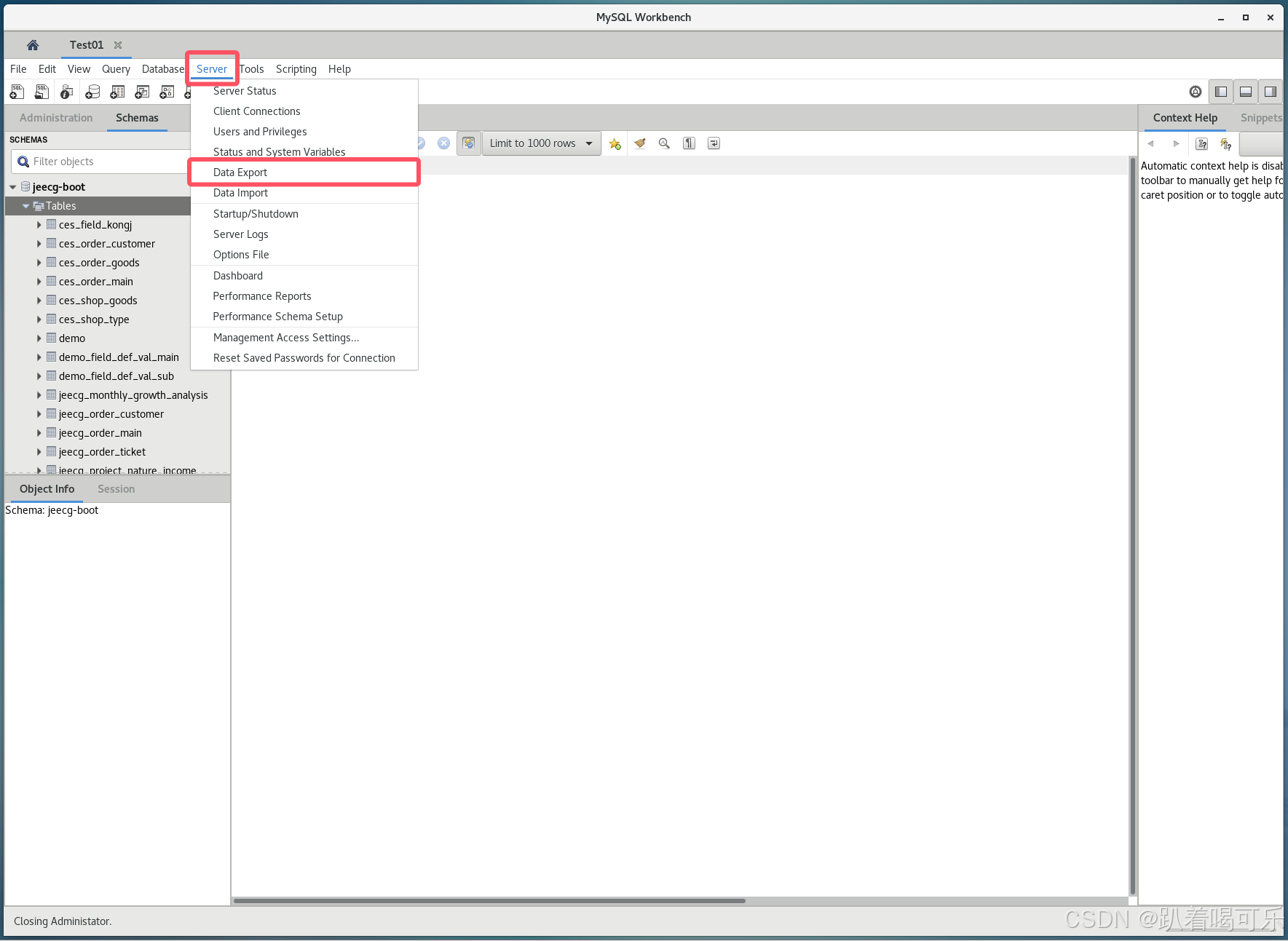
Task: Select the Context Help tab
Action: 1185,118
